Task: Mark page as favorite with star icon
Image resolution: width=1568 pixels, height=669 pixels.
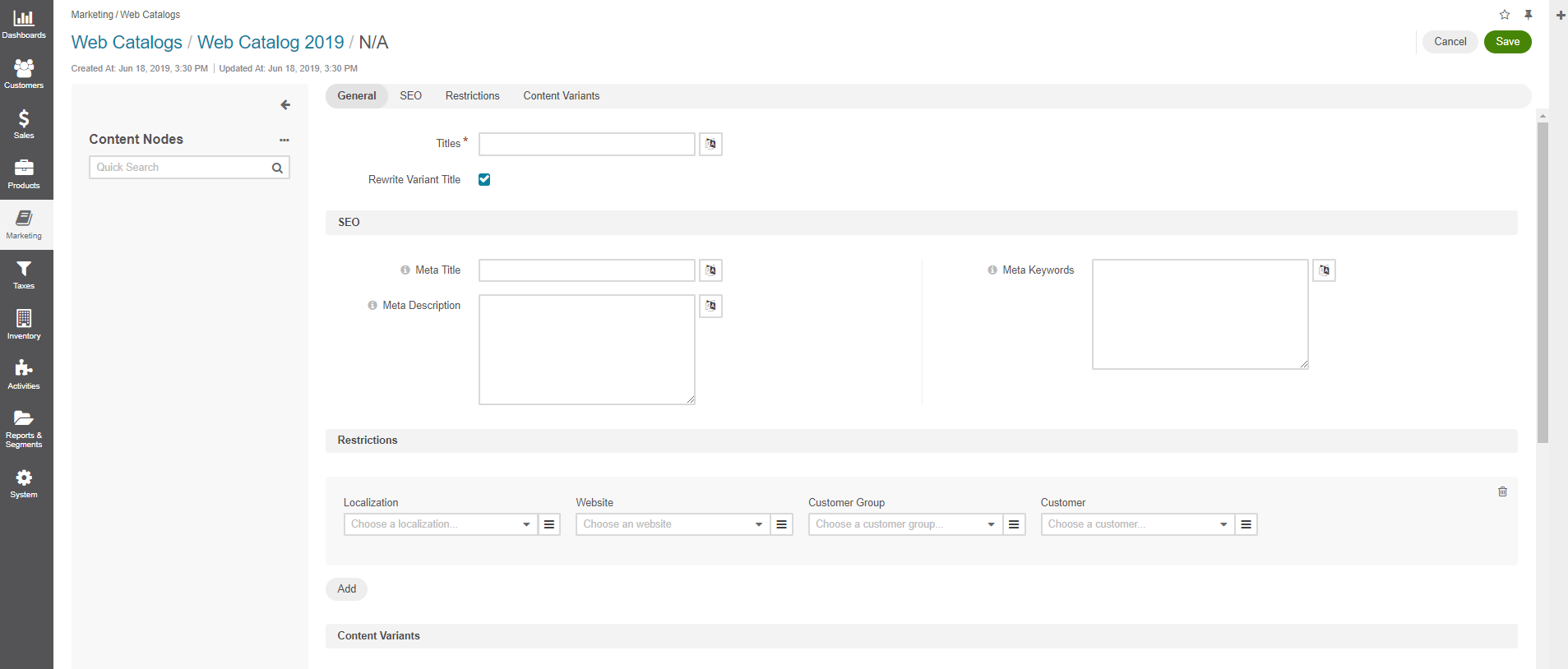Action: point(1505,15)
